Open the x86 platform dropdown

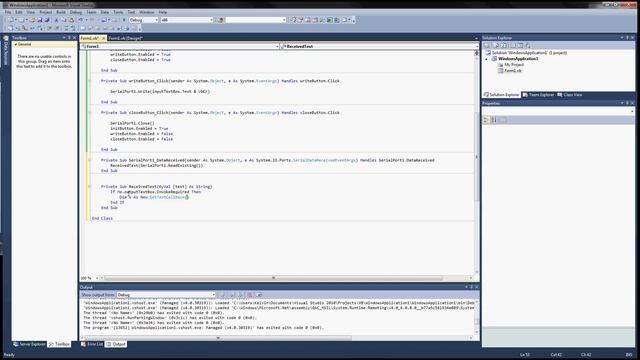click(187, 20)
